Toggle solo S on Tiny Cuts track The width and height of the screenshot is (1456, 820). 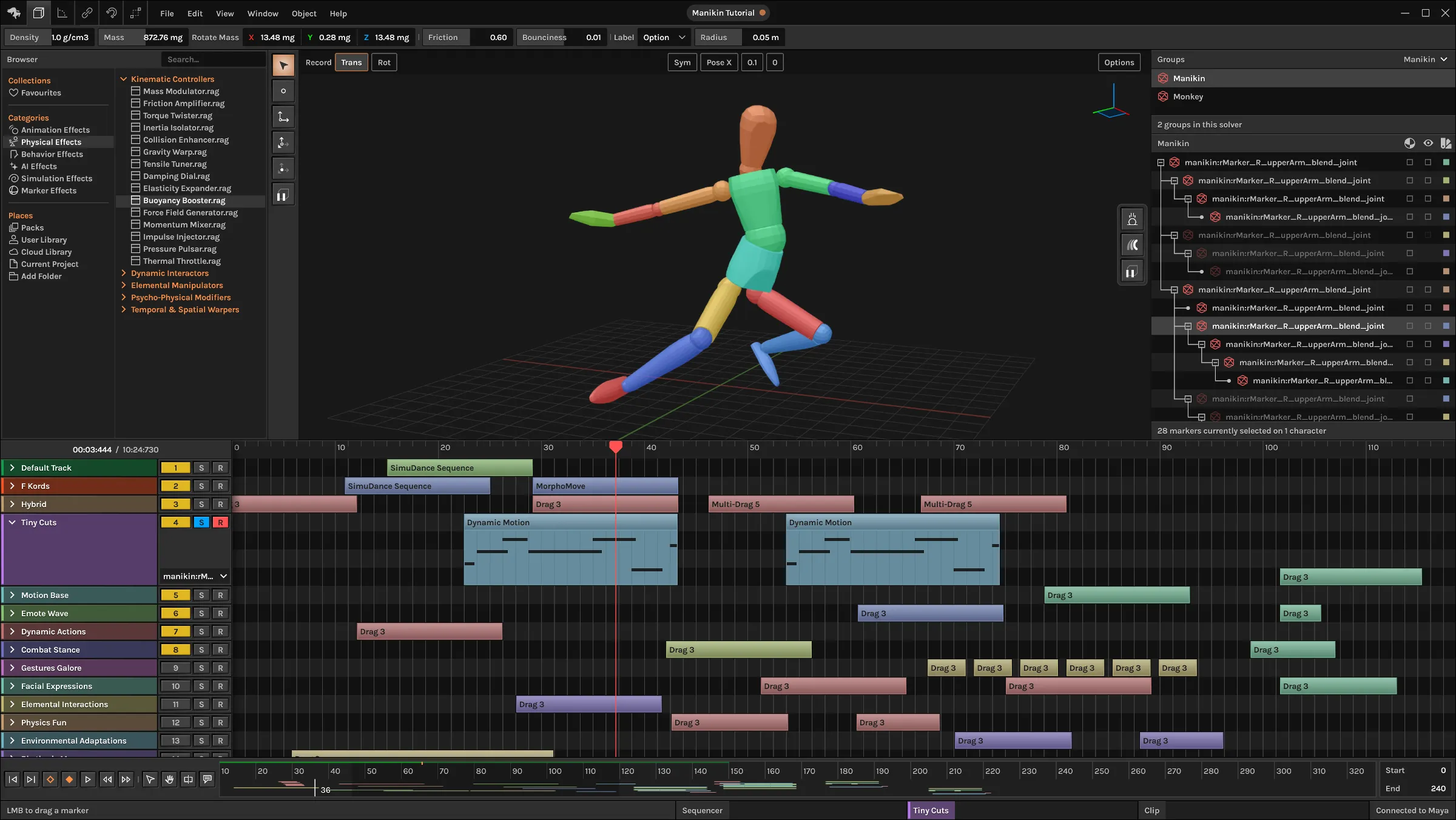tap(201, 522)
